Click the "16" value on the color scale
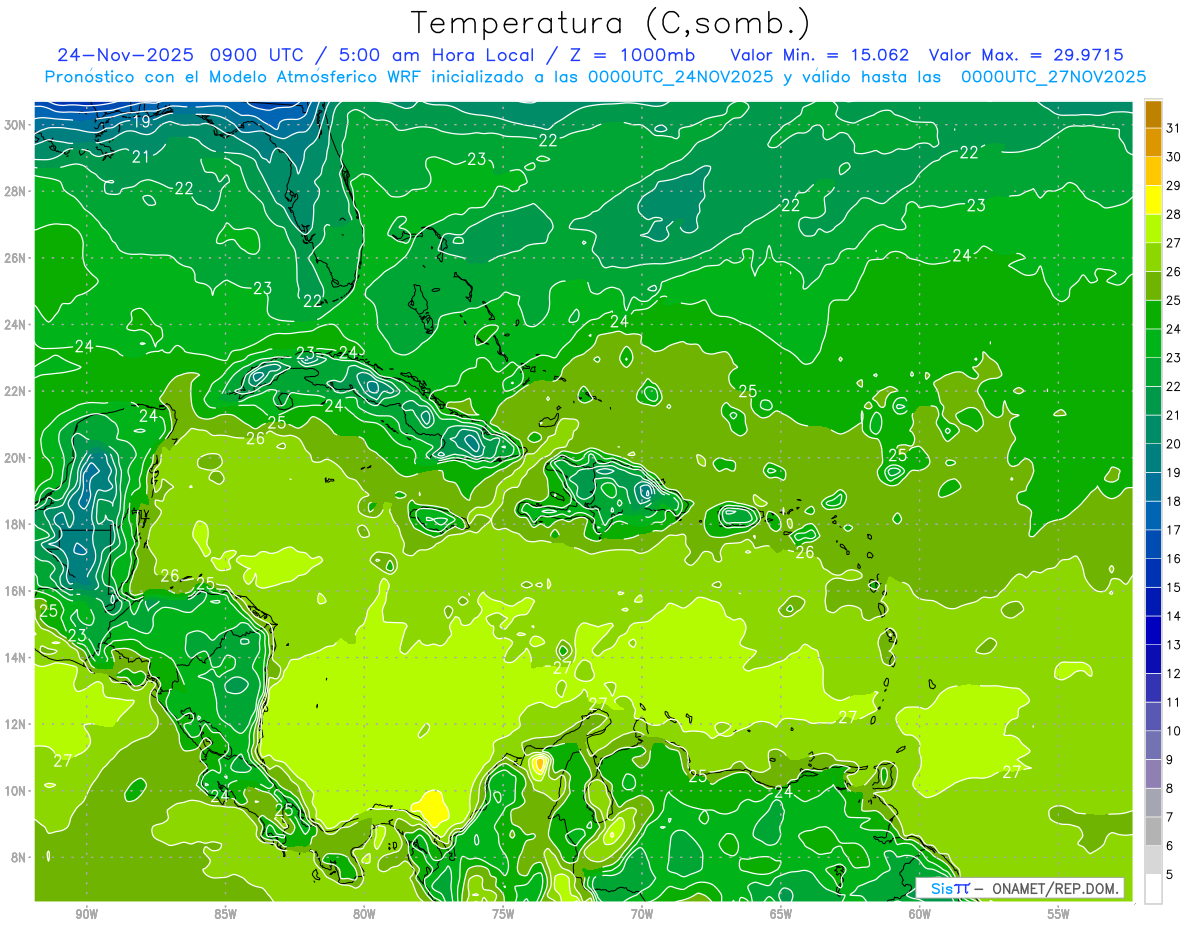 coord(1174,559)
